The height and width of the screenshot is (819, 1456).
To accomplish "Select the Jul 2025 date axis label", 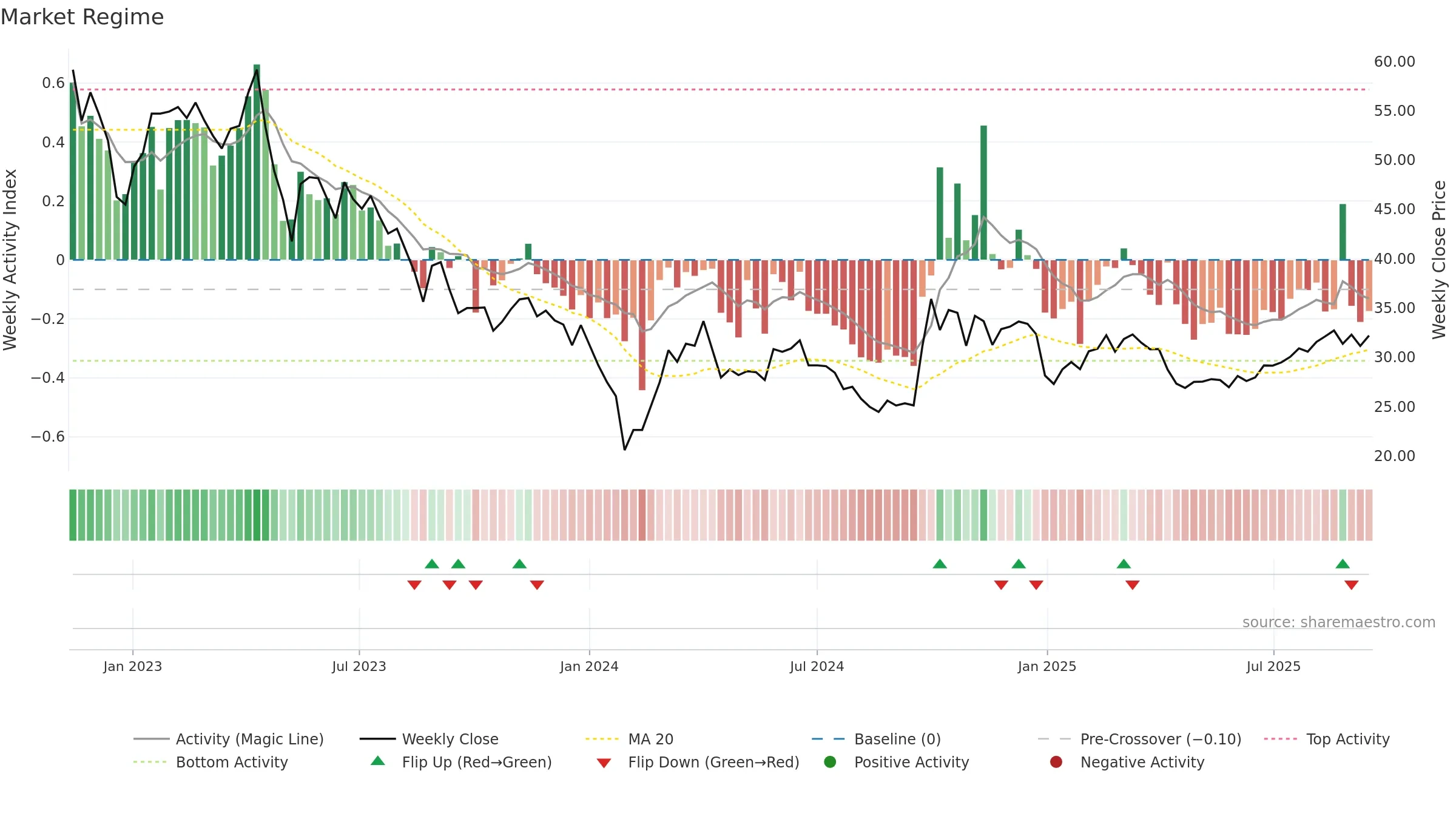I will [x=1273, y=666].
